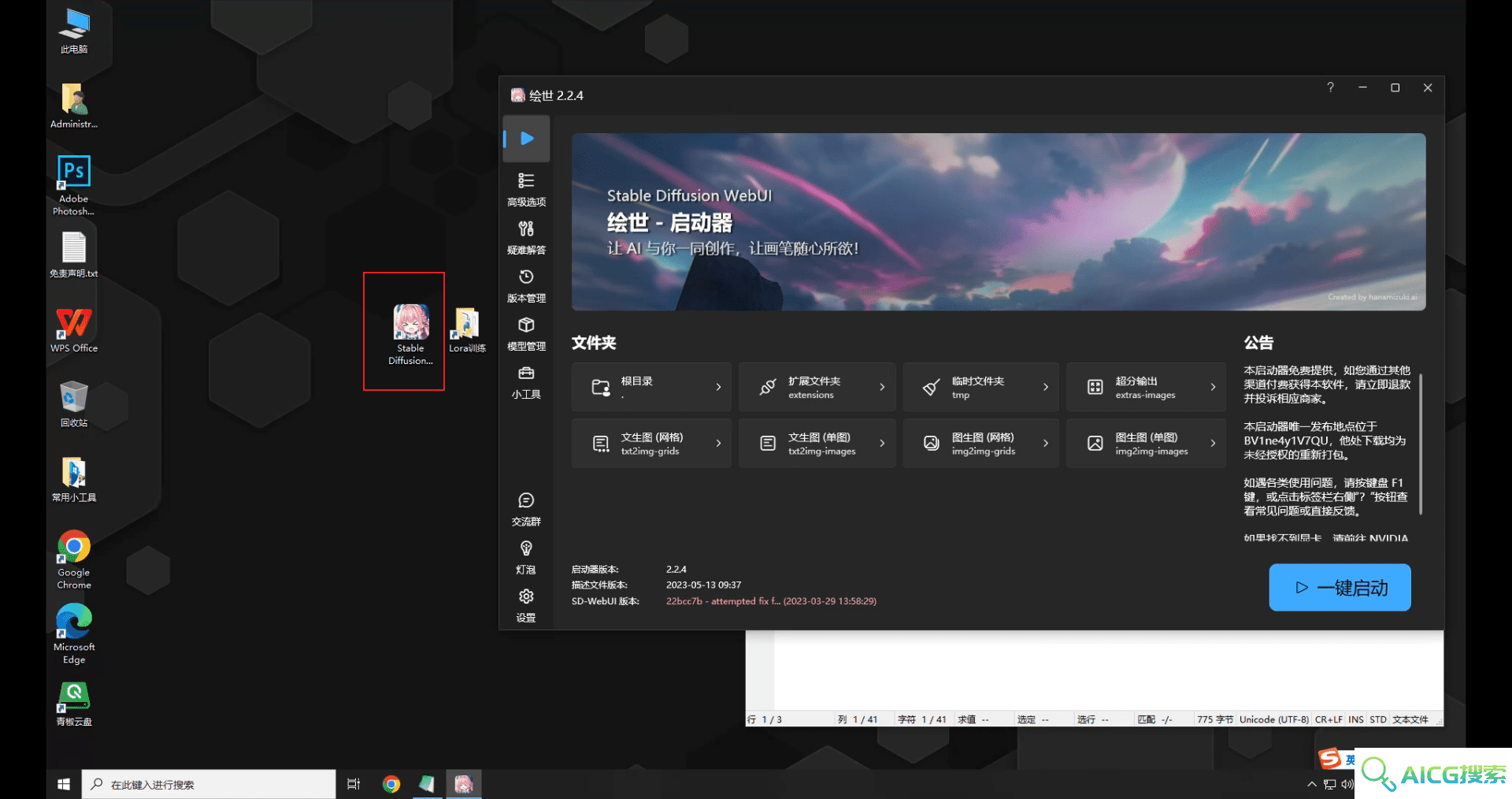Open 图生图 (网格) img2img-grids folder card
Image resolution: width=1512 pixels, height=799 pixels.
coord(980,444)
